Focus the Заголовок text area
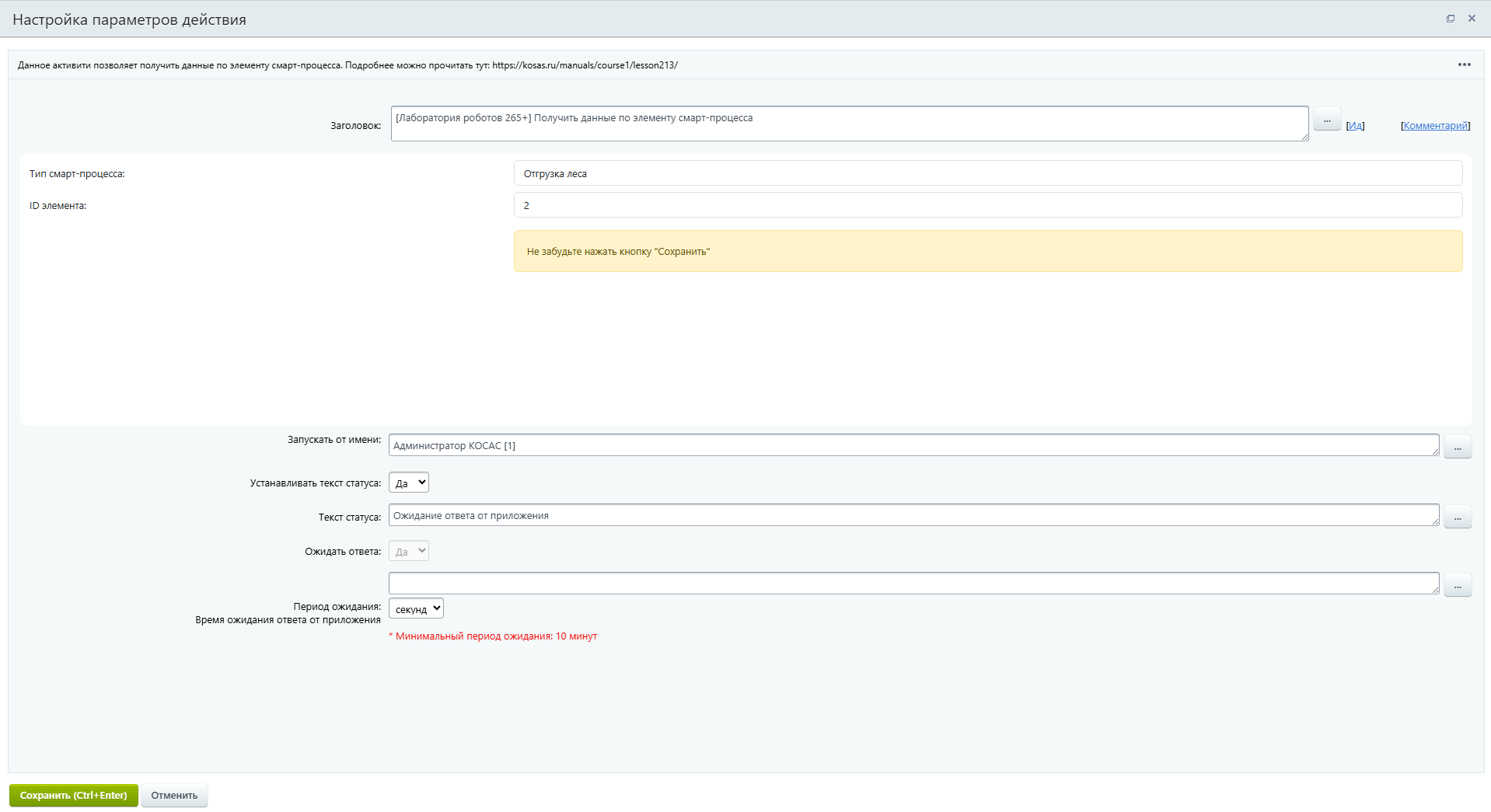This screenshot has height=812, width=1491. [x=849, y=124]
